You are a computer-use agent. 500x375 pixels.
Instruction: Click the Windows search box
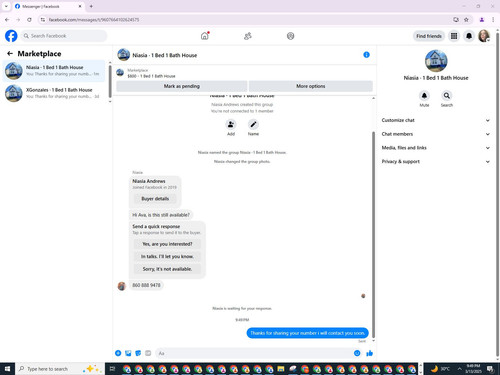coord(59,369)
